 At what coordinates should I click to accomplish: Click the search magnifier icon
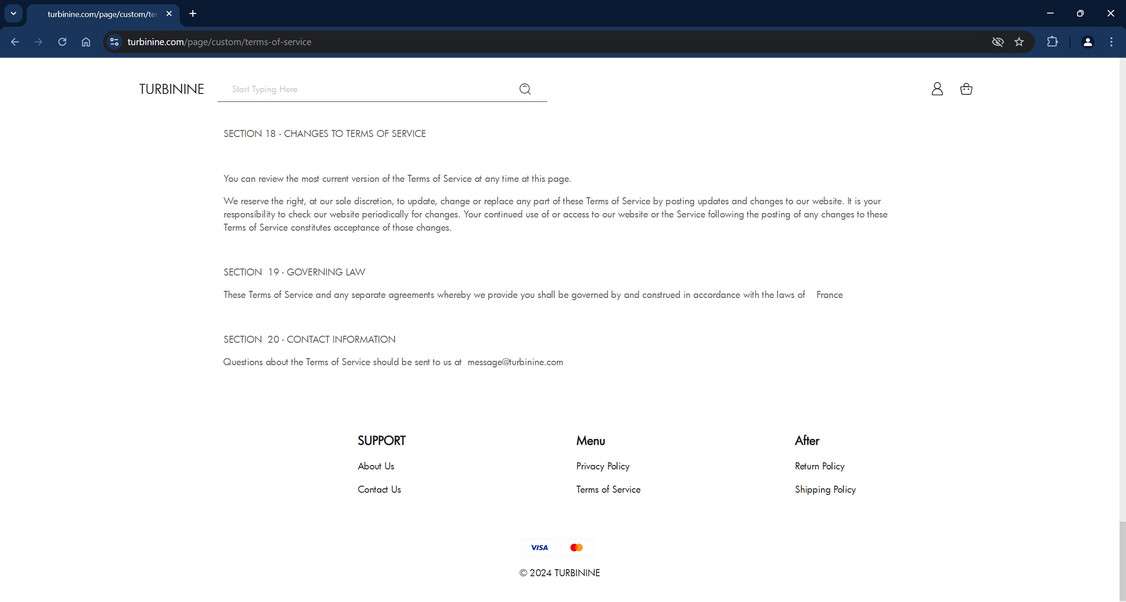525,89
